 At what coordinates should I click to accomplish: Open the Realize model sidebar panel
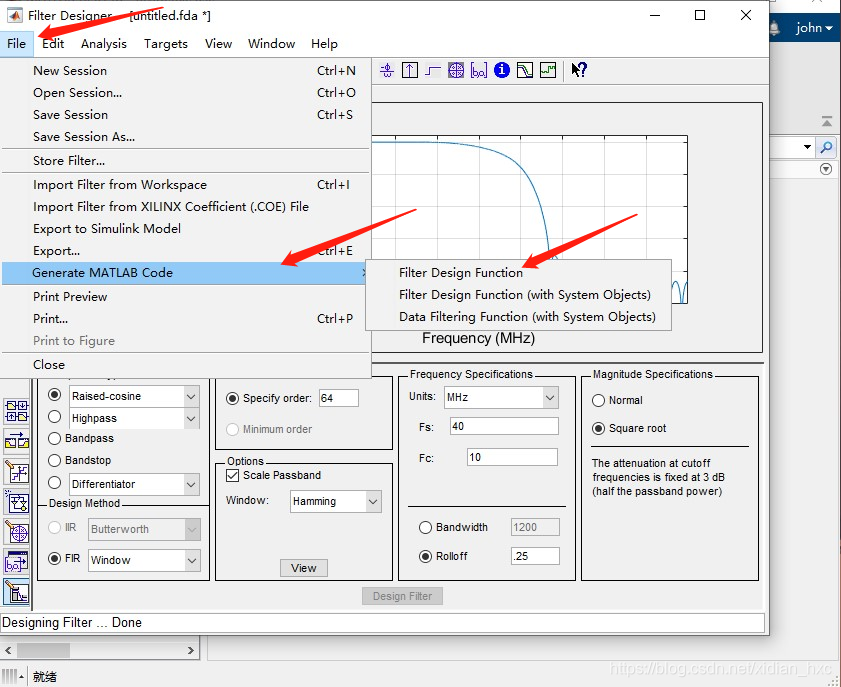17,503
